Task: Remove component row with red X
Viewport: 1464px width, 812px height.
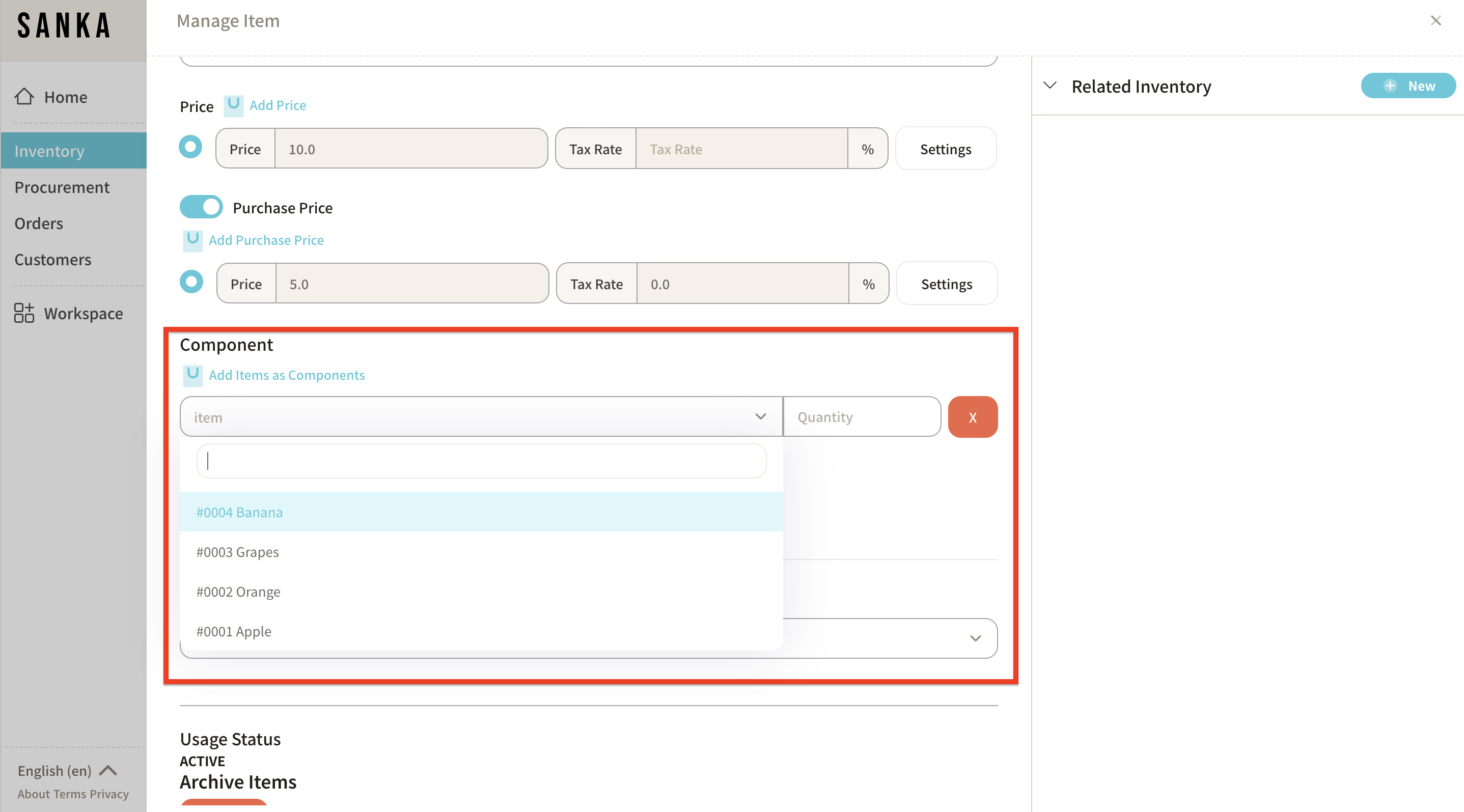Action: [973, 417]
